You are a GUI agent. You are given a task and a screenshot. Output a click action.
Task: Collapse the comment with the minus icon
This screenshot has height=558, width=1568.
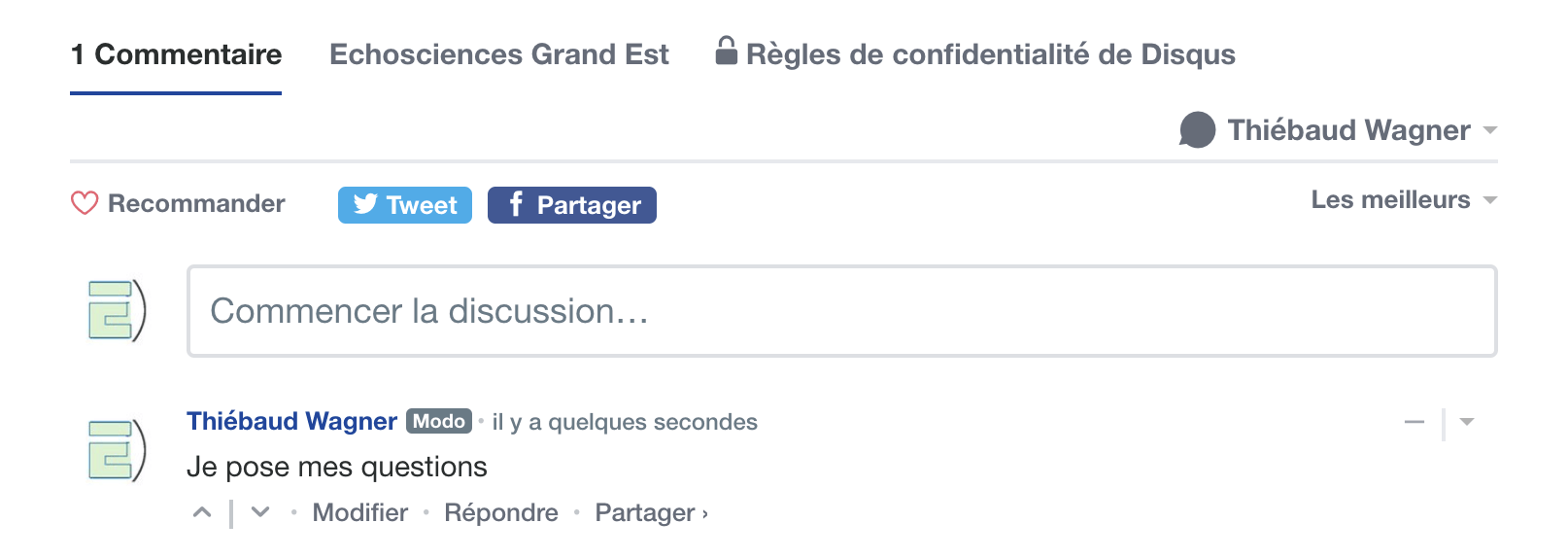(x=1415, y=422)
